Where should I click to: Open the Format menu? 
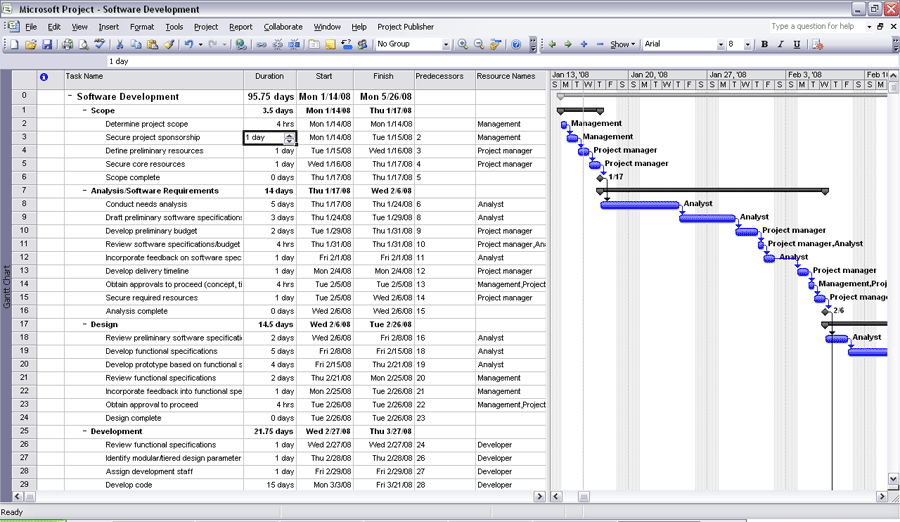[x=142, y=27]
